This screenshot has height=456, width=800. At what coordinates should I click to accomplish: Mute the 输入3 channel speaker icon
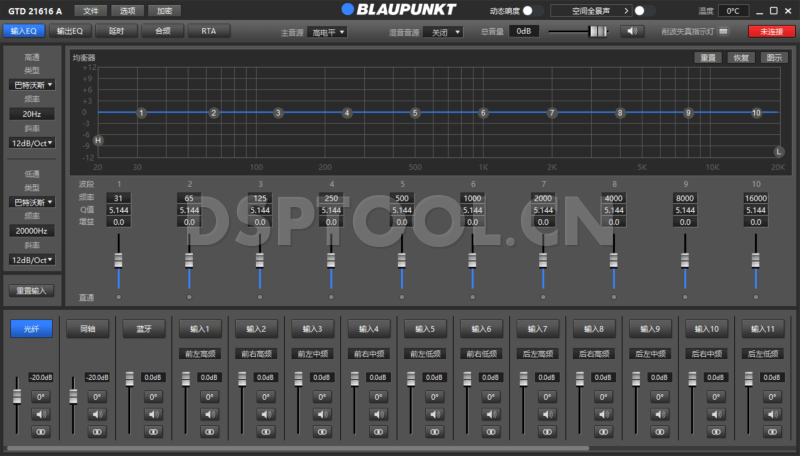322,414
